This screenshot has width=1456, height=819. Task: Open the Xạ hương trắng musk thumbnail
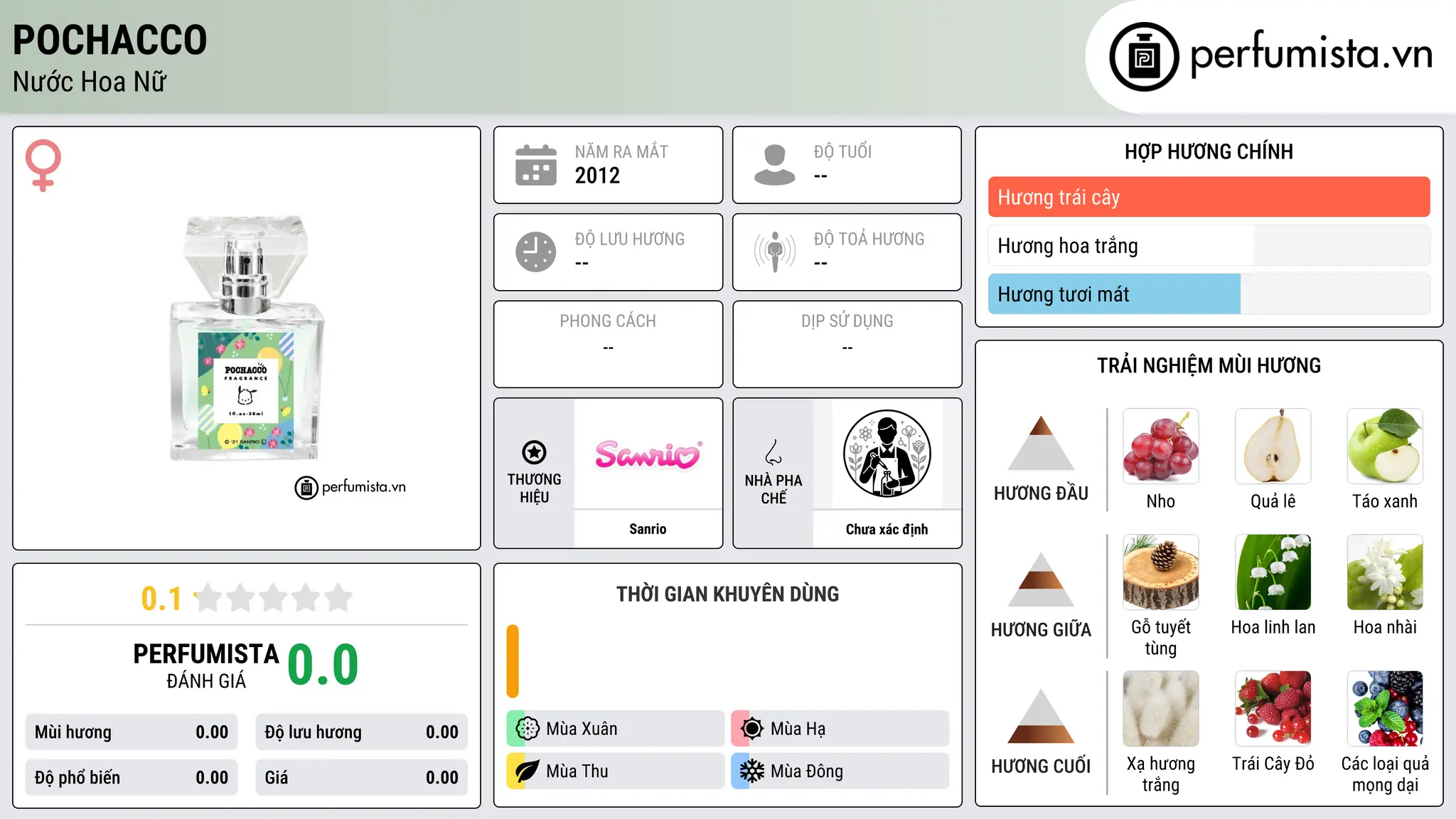1161,709
